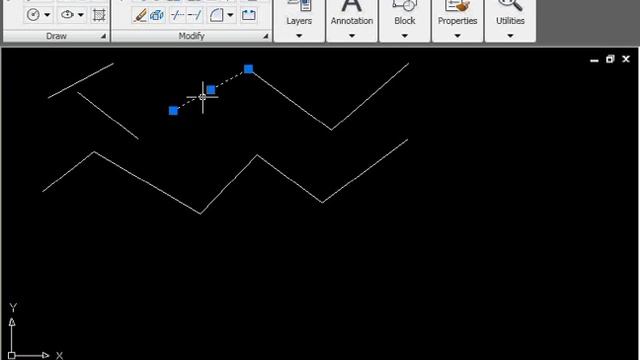This screenshot has height=360, width=640.
Task: Open the Properties panel dropdown
Action: 457,36
